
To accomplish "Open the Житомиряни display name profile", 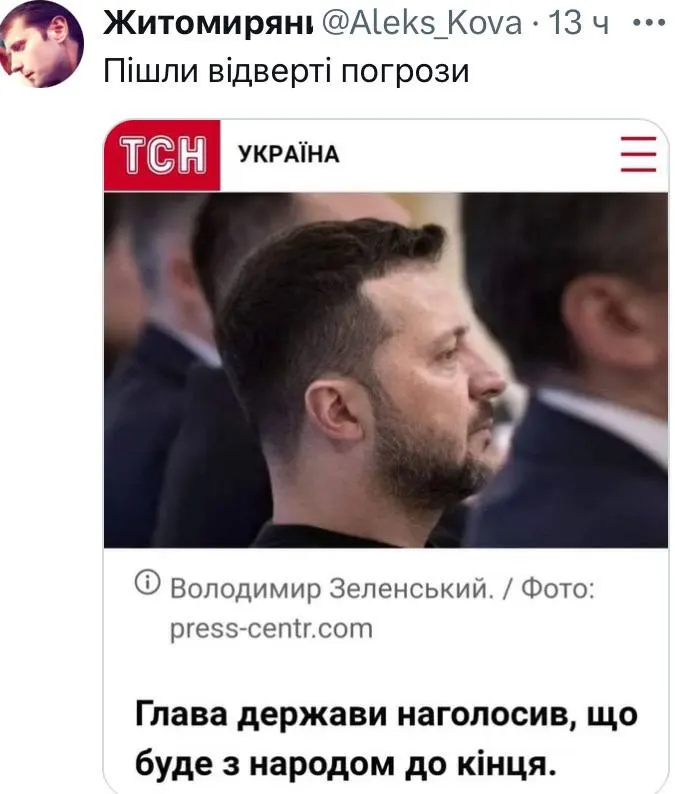I will 208,23.
